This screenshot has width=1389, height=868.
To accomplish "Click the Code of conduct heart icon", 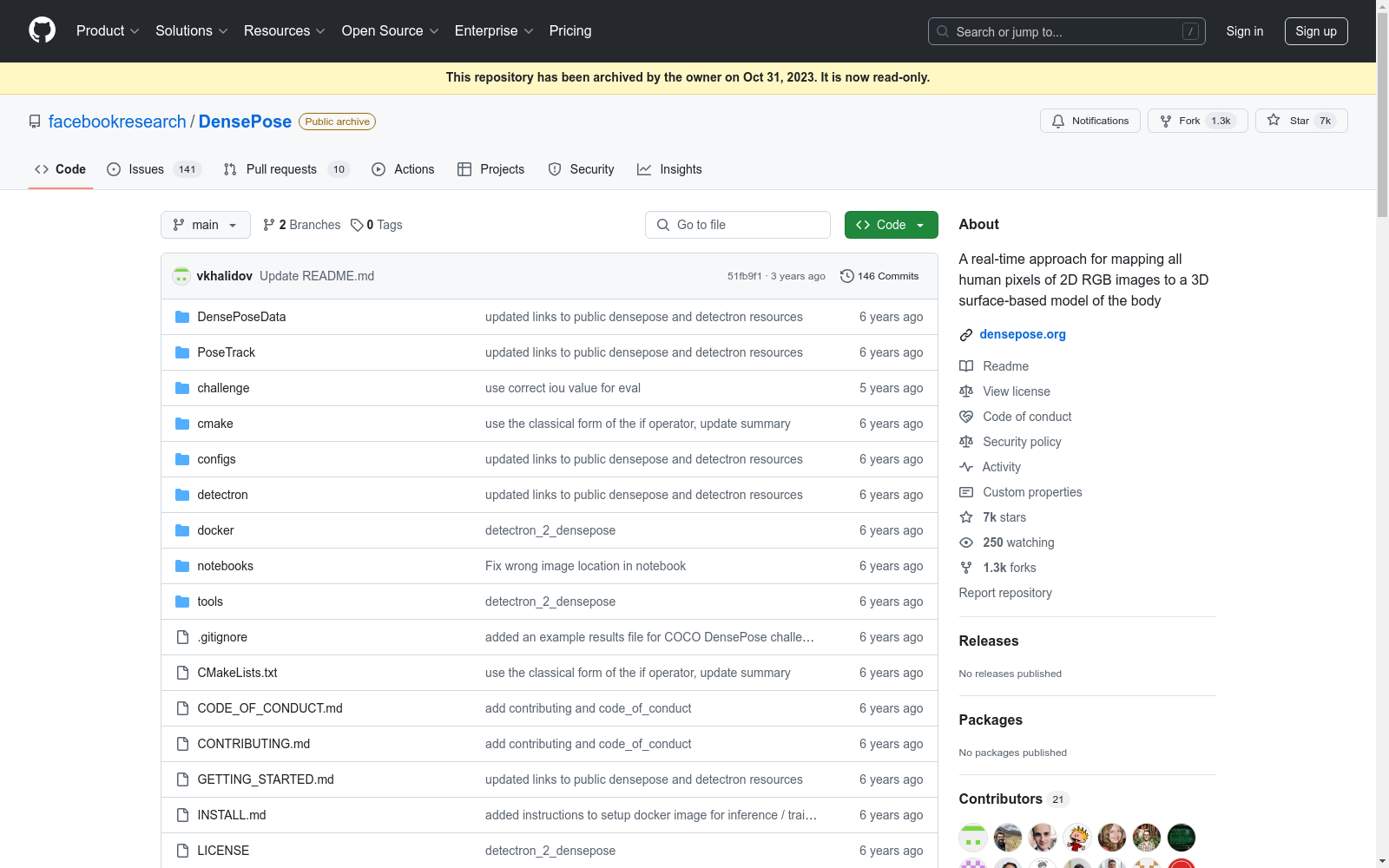I will 966,417.
